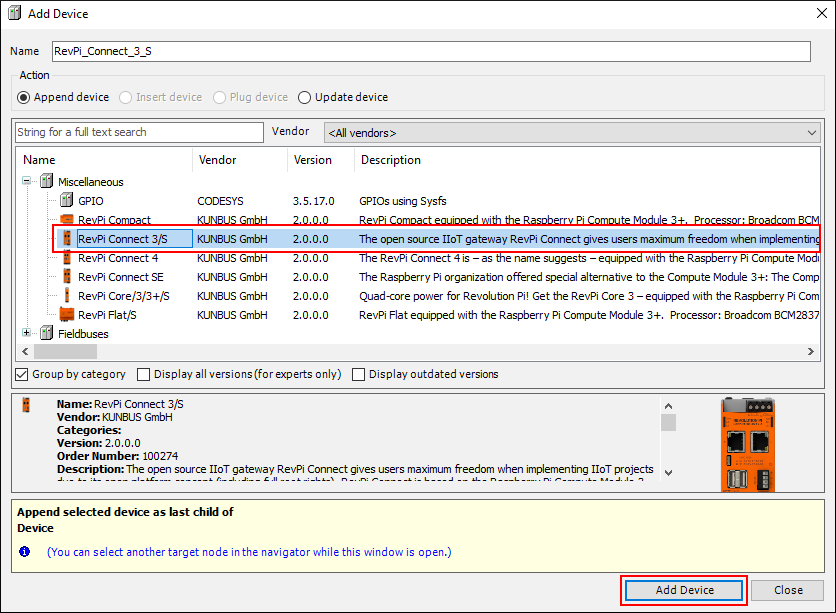
Task: Click the RevPi Connect SE device icon
Action: click(67, 277)
